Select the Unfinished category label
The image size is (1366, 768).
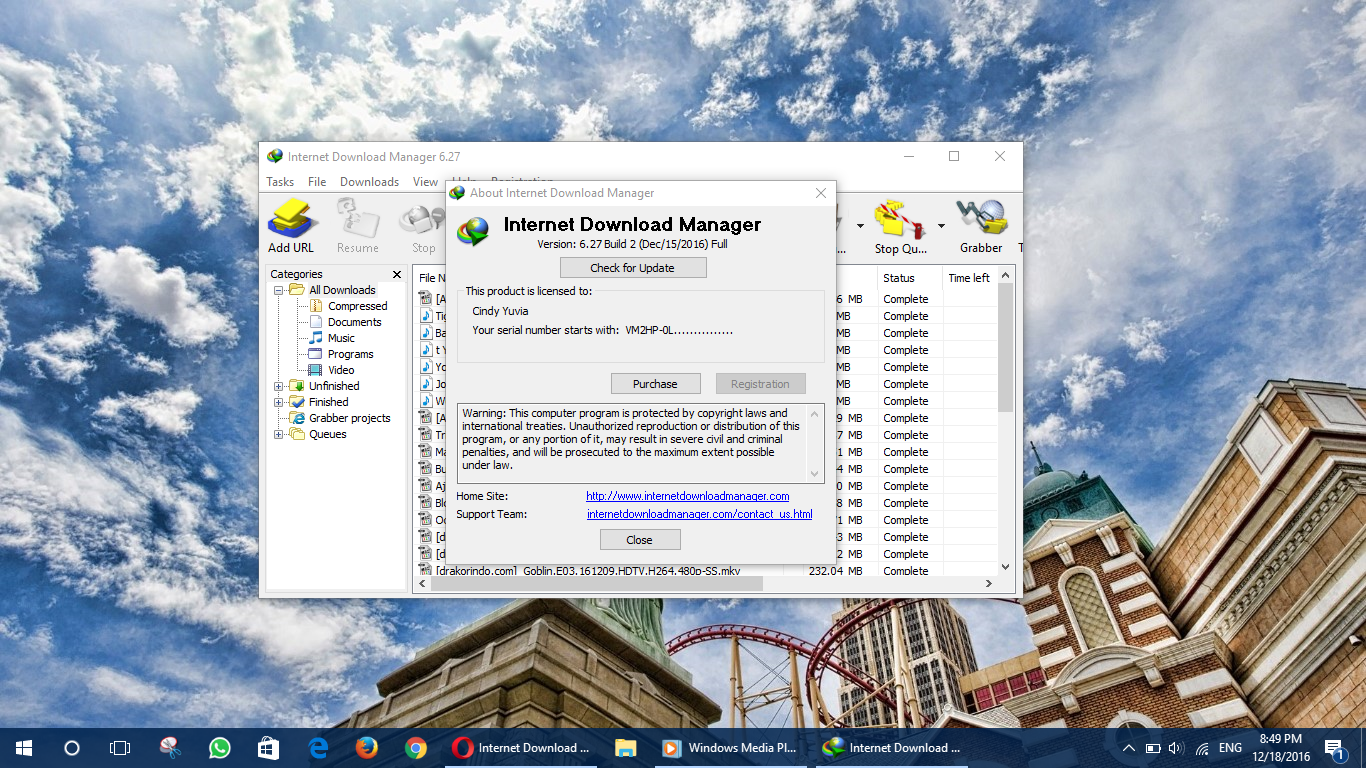coord(334,386)
